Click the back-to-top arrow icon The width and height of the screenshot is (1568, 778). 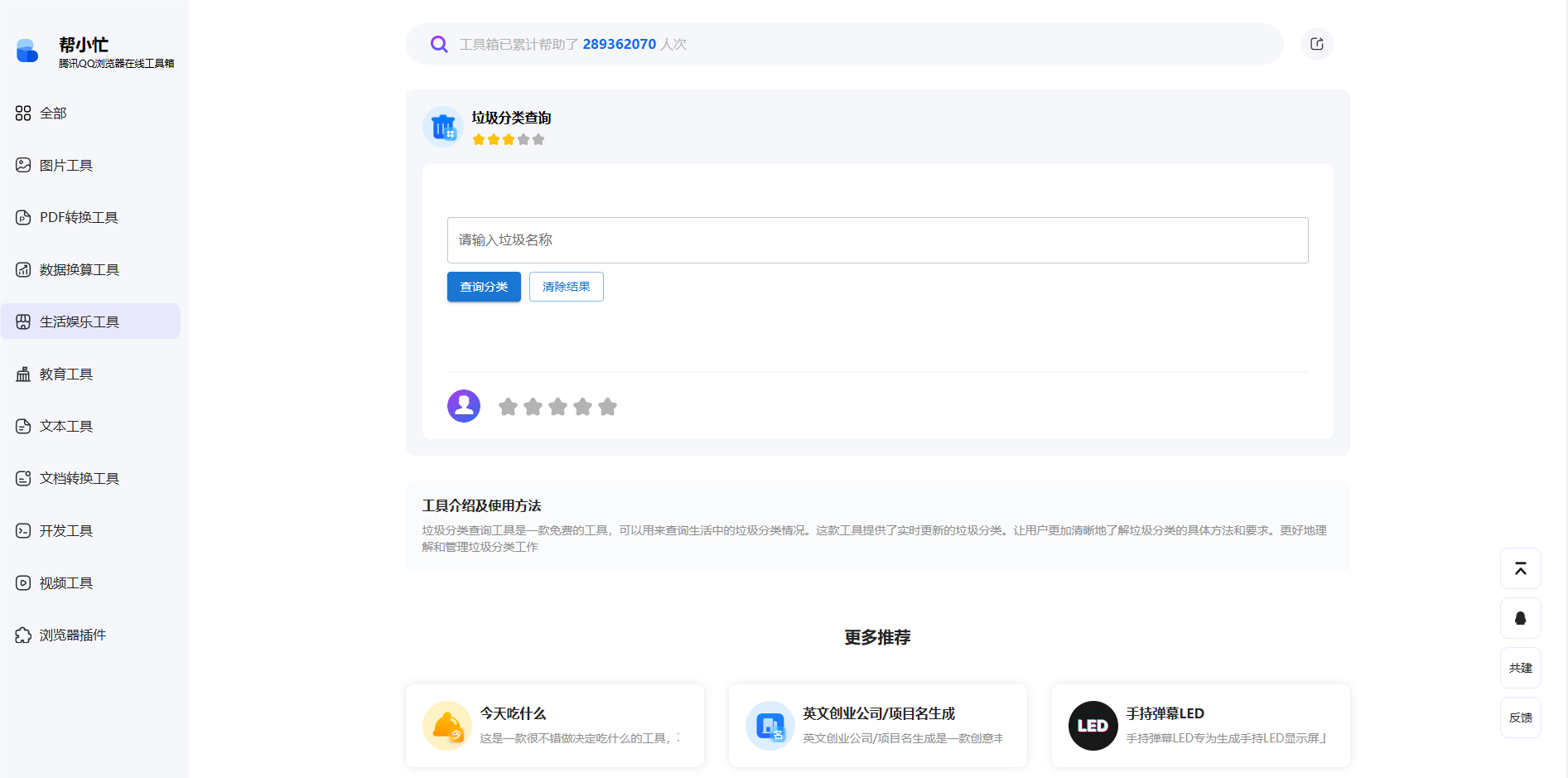pyautogui.click(x=1520, y=568)
